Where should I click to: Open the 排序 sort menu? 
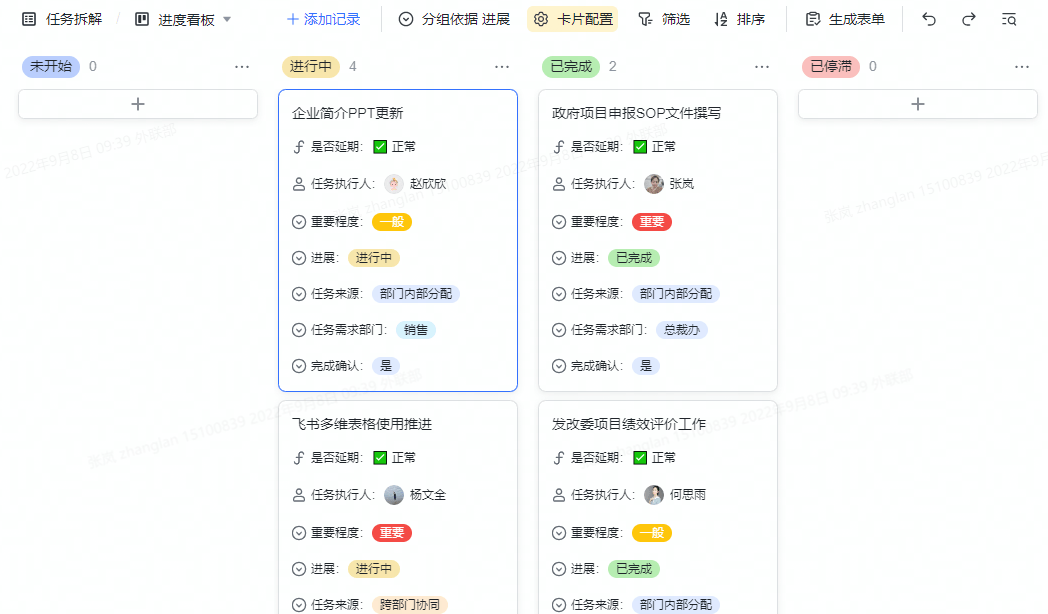[x=740, y=19]
